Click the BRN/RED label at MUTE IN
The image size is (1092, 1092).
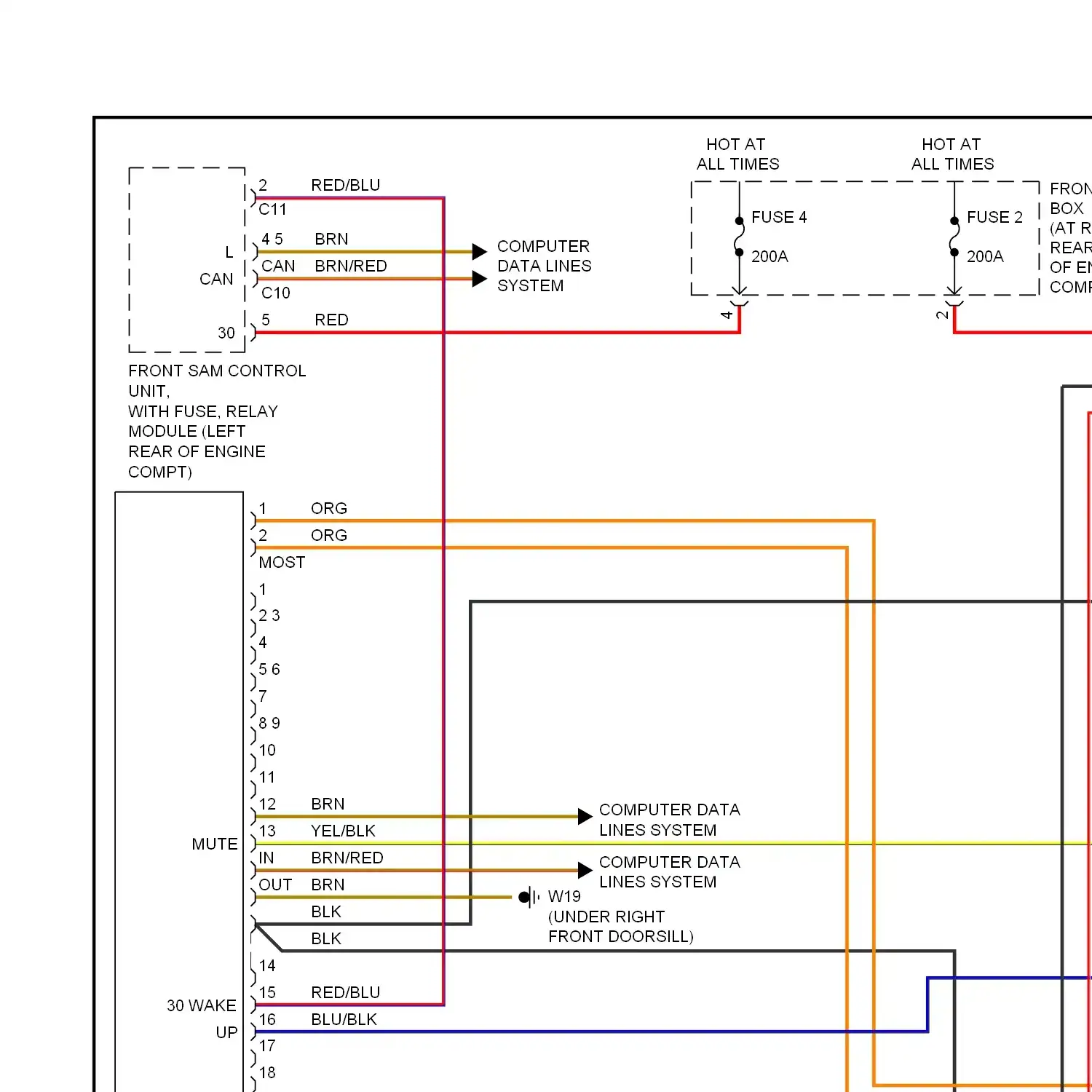[x=347, y=858]
